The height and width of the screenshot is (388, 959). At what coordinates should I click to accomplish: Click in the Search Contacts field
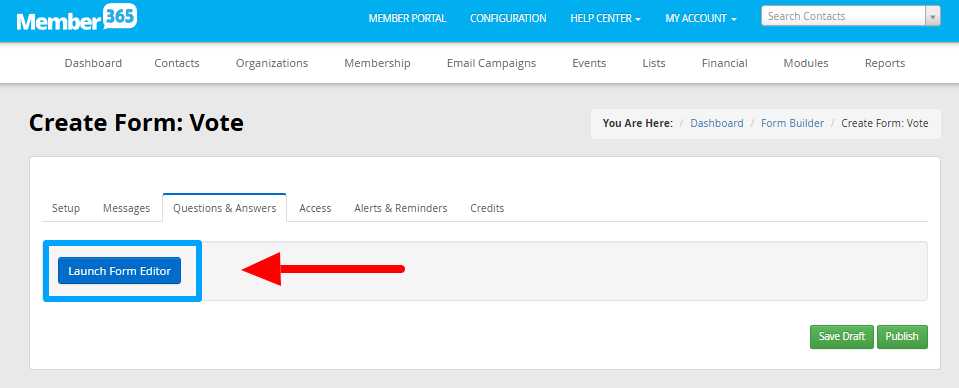[x=843, y=17]
